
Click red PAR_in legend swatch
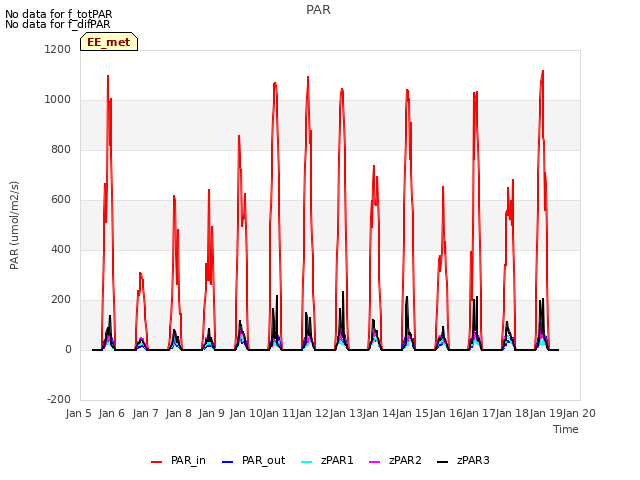tap(156, 462)
